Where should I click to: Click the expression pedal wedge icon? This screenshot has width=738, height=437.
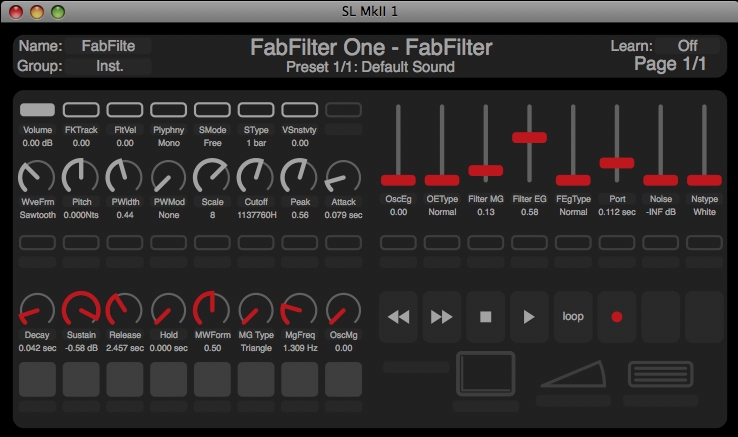point(573,375)
